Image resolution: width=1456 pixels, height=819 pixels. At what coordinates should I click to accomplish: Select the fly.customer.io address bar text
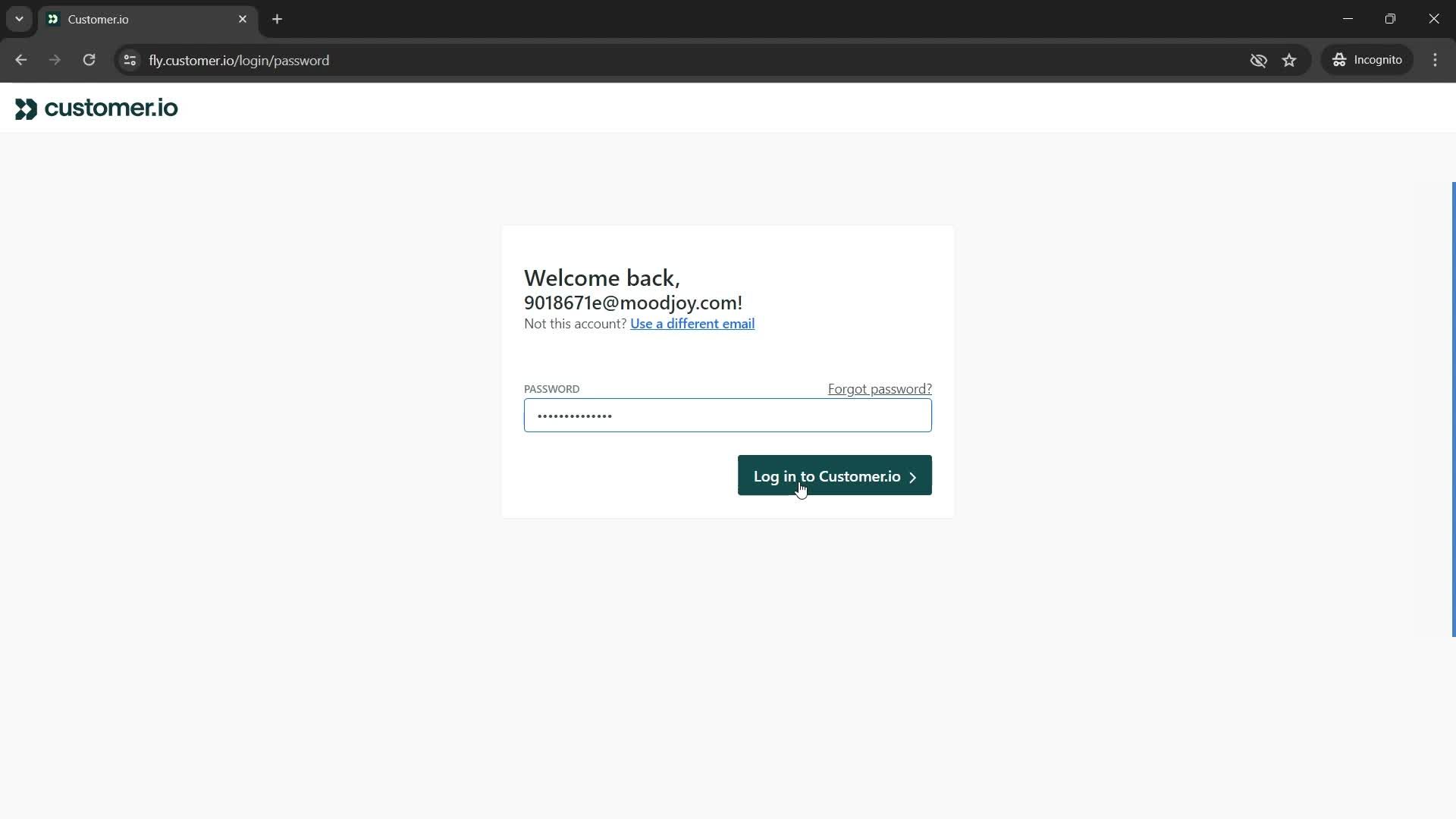[238, 60]
